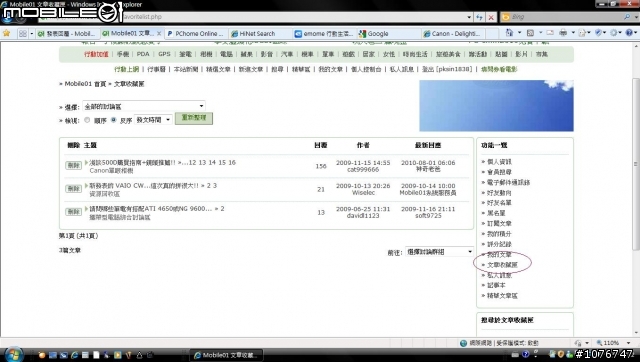Open the Mobile01 taskbar window button

(x=227, y=355)
